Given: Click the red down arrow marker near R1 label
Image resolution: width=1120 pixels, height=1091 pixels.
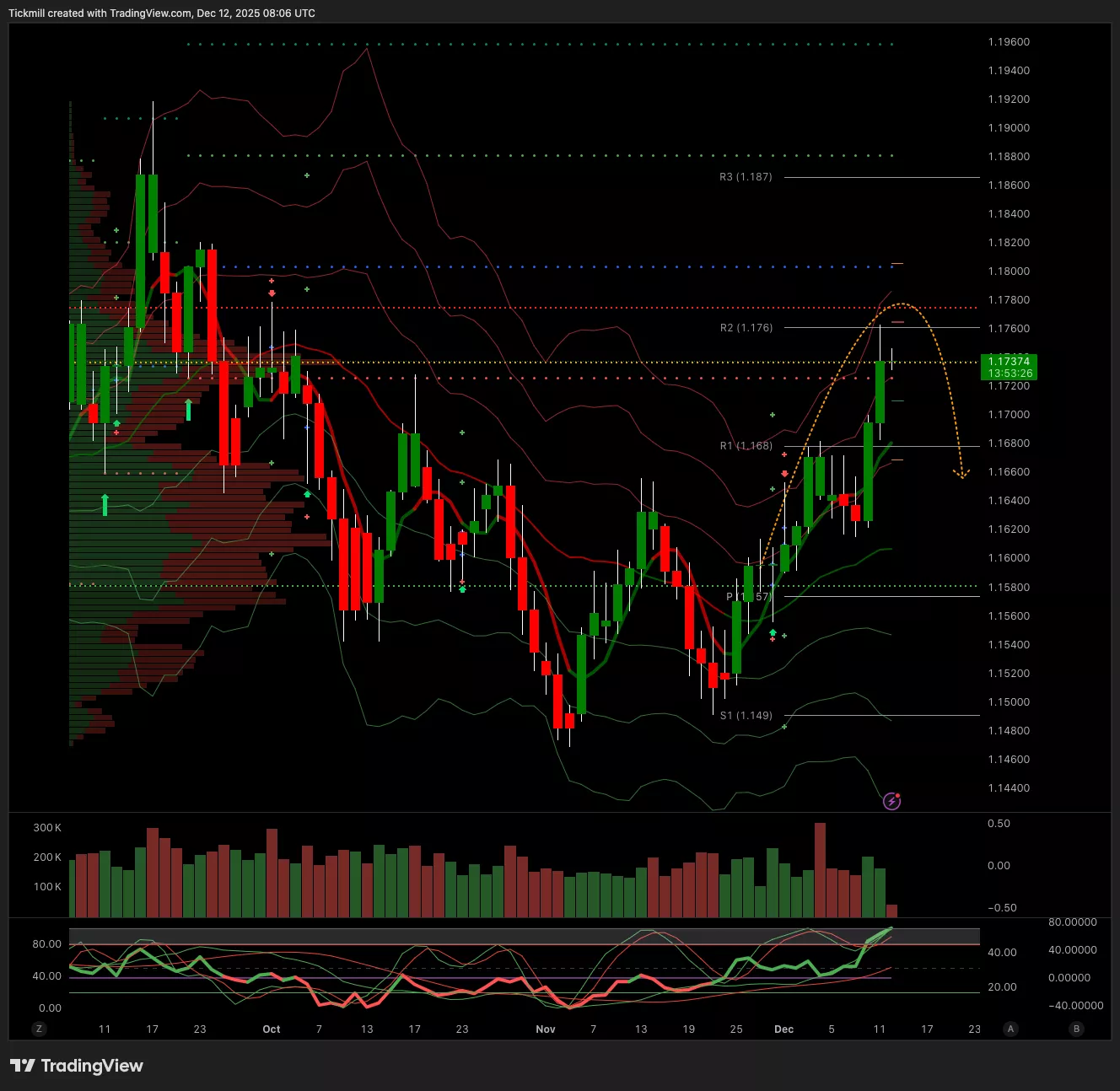Looking at the screenshot, I should pyautogui.click(x=784, y=474).
